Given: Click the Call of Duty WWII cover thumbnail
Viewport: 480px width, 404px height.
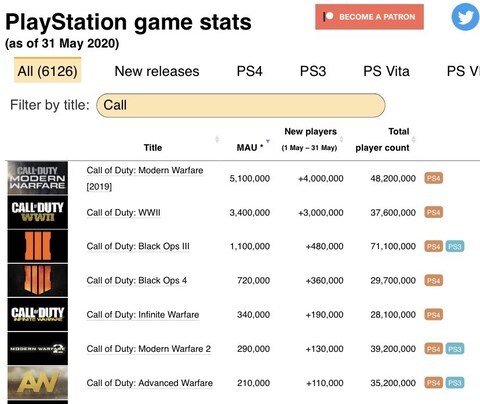Looking at the screenshot, I should click(38, 212).
